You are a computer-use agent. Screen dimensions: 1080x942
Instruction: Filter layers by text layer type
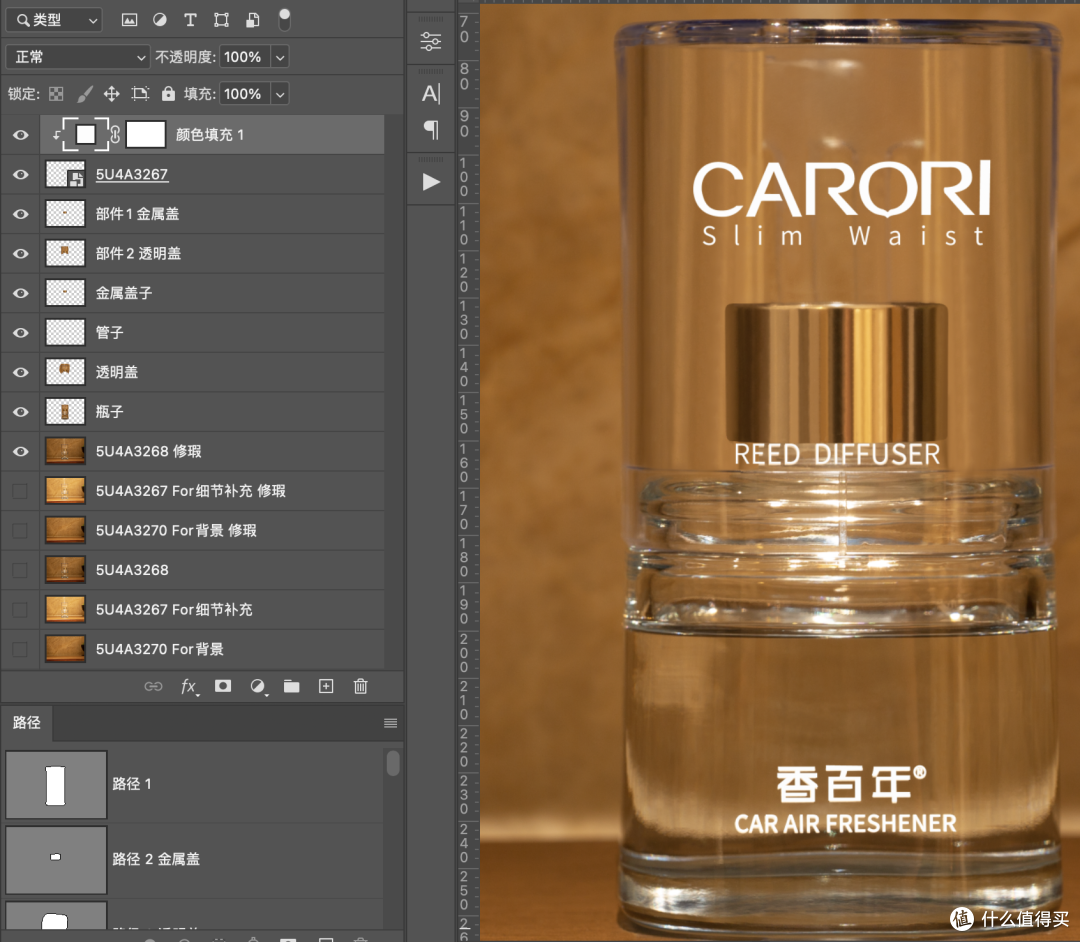click(x=190, y=20)
